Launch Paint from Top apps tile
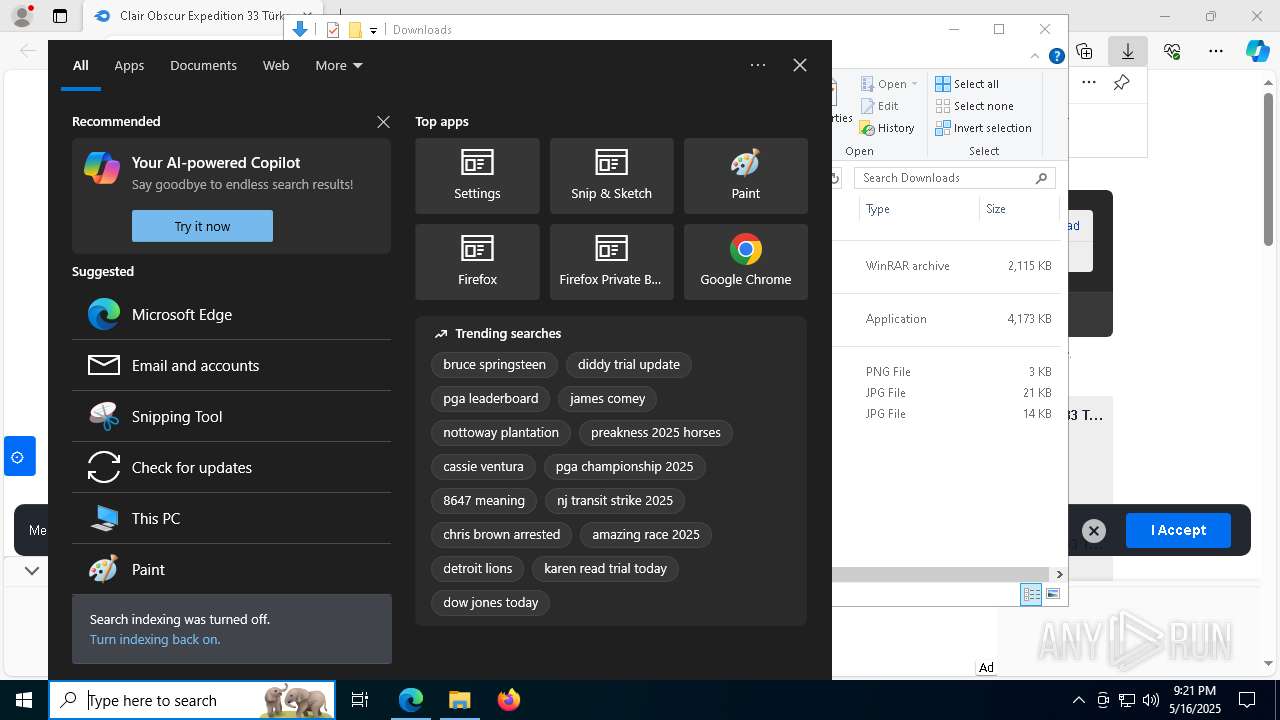Image resolution: width=1280 pixels, height=720 pixels. click(745, 176)
